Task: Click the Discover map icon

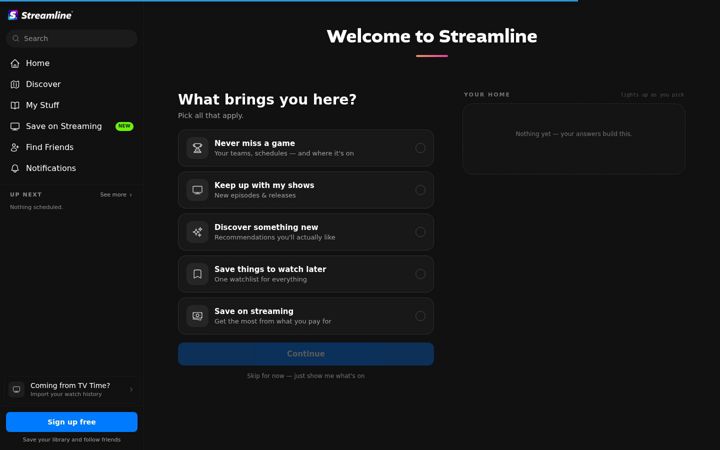Action: 15,84
